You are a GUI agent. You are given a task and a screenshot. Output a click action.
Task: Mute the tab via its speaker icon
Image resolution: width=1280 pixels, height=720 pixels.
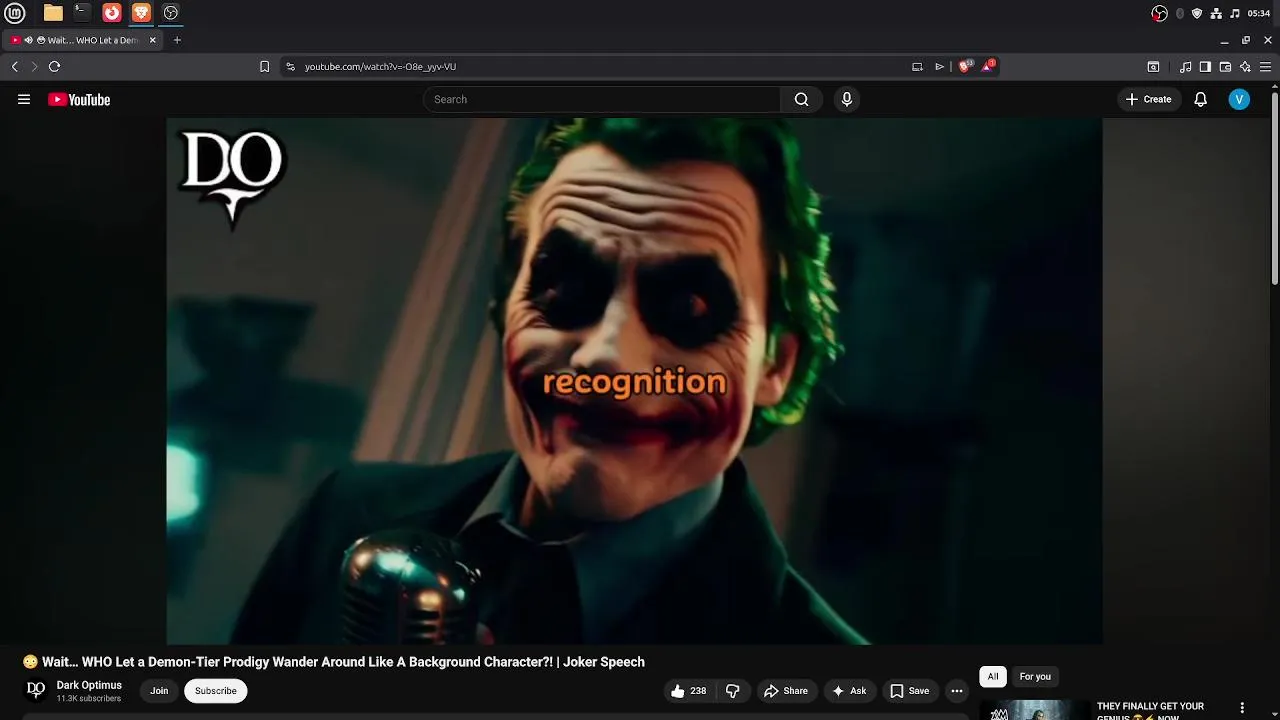point(29,40)
